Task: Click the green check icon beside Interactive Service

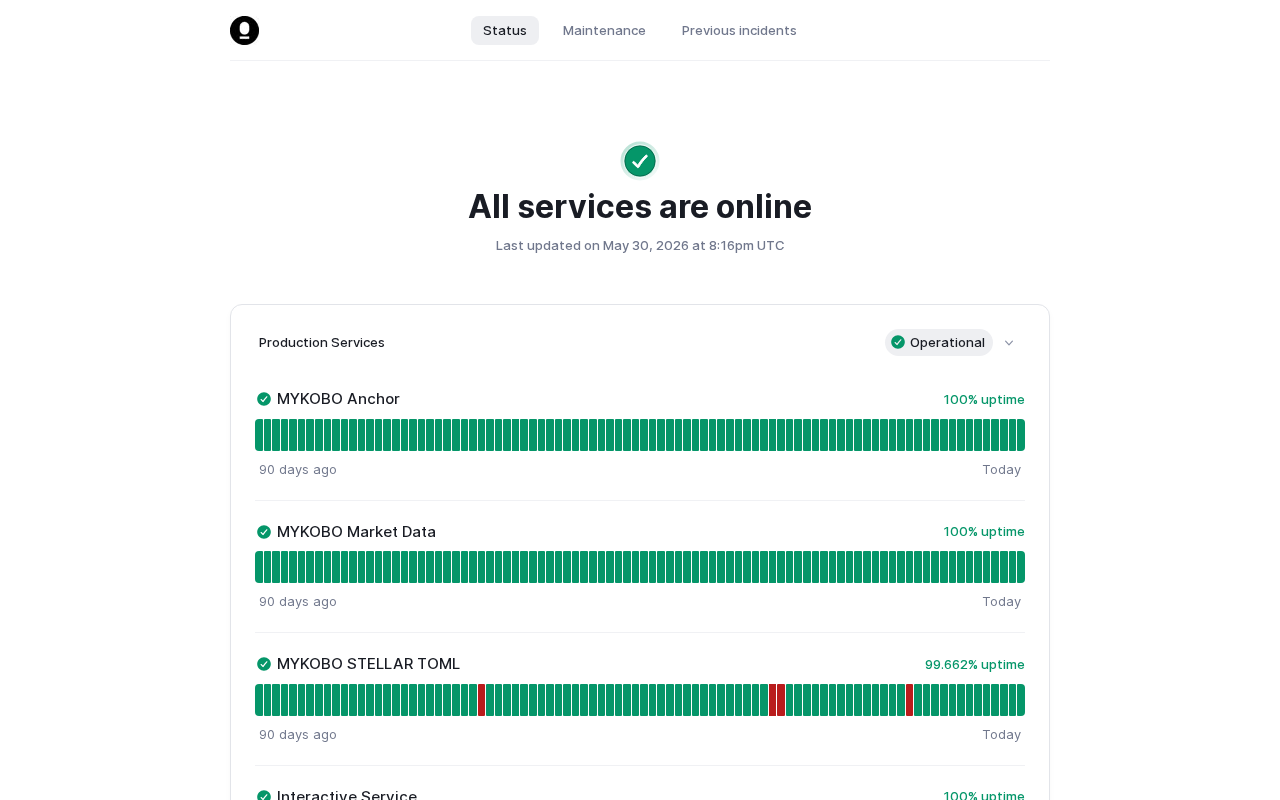Action: [x=264, y=796]
